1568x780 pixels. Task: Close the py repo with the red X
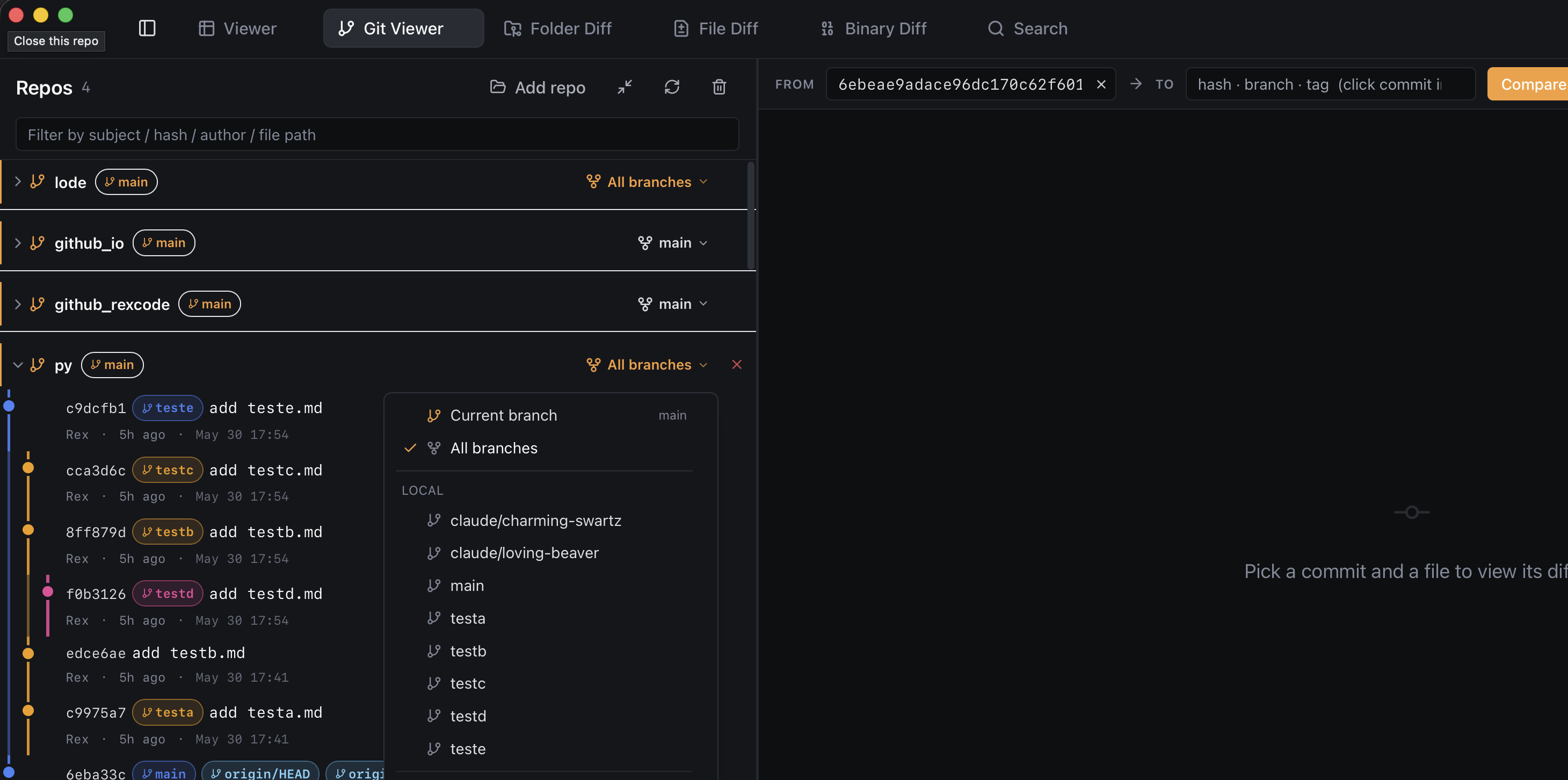737,364
